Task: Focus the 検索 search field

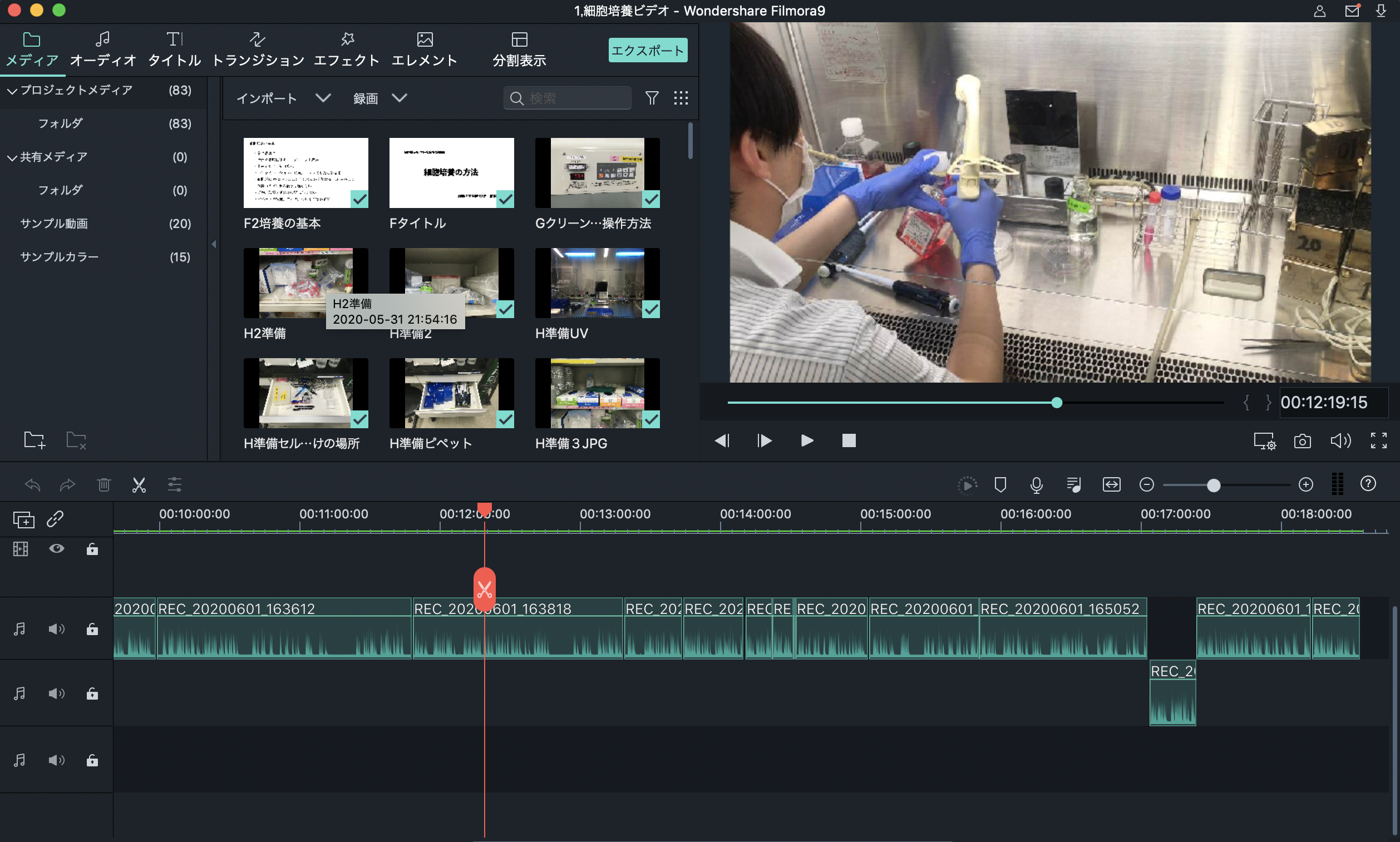Action: pyautogui.click(x=567, y=98)
